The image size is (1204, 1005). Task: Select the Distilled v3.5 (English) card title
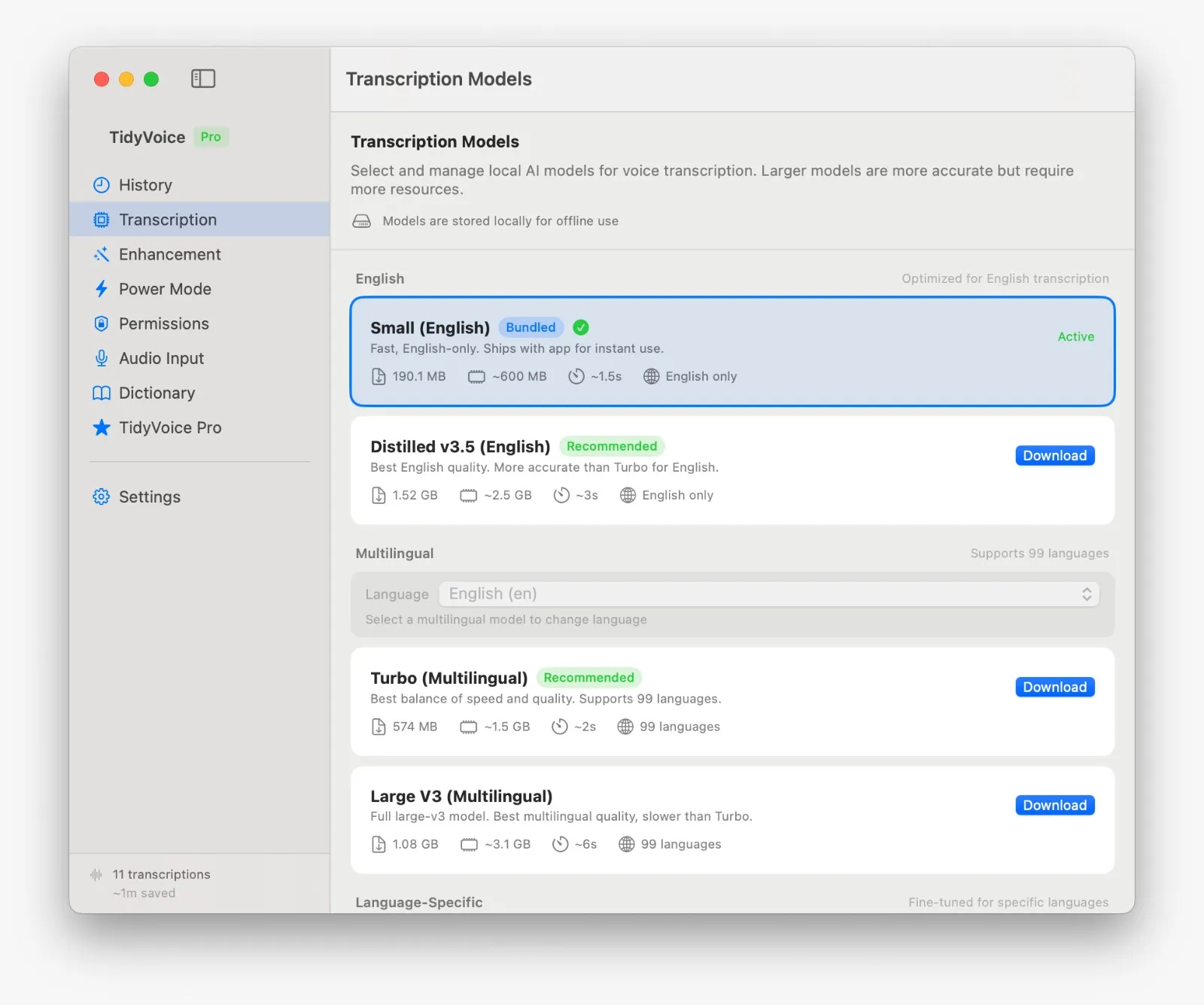point(461,447)
